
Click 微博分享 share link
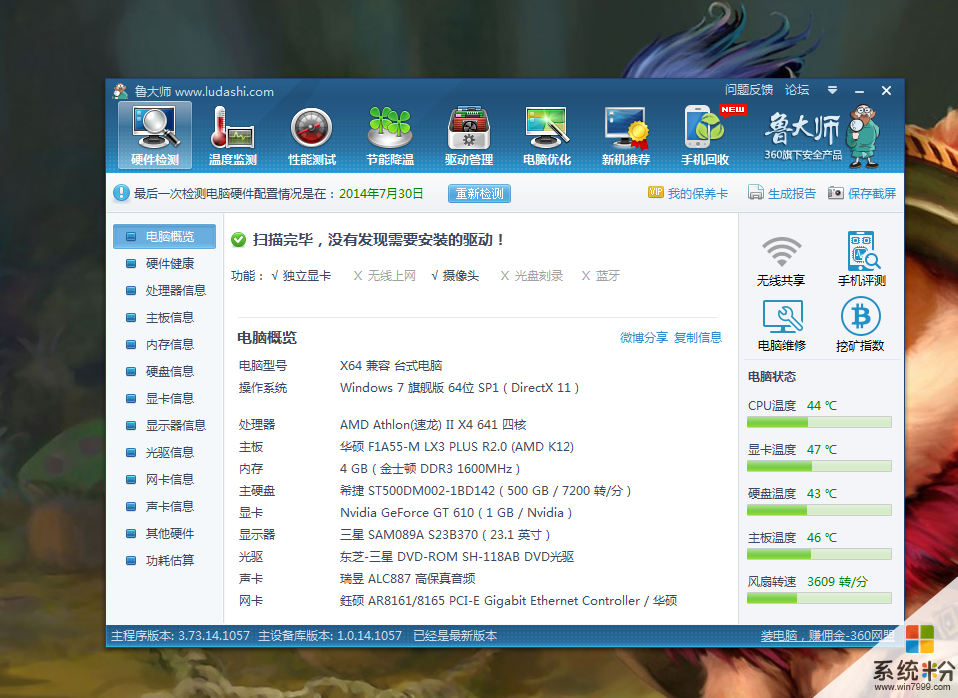(x=644, y=337)
